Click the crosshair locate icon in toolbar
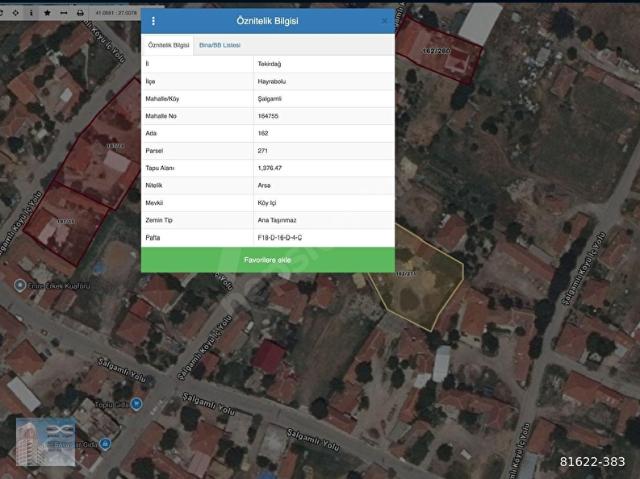The image size is (640, 479). click(x=15, y=13)
